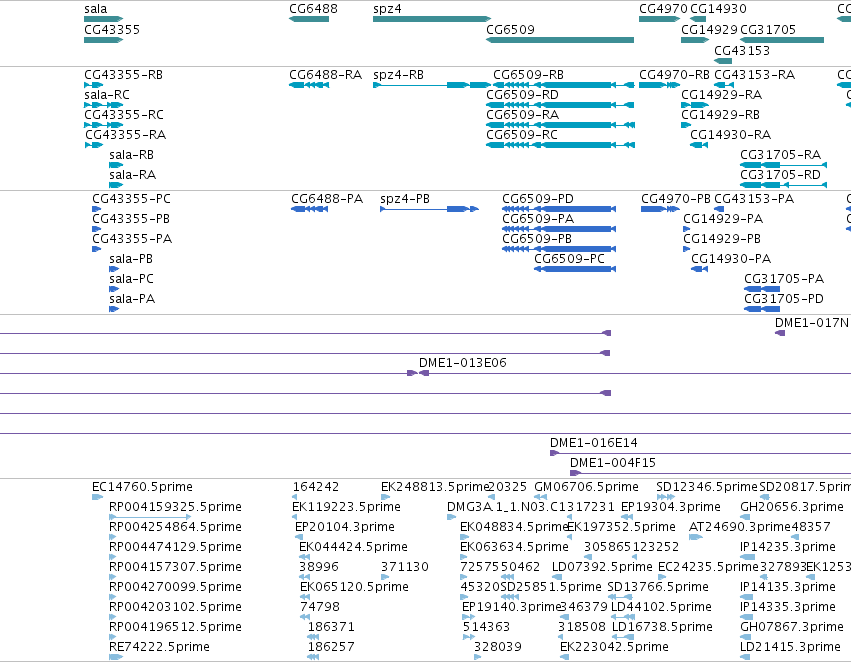The image size is (851, 662).
Task: Click transcript sala-RA
Action: pyautogui.click(x=116, y=185)
